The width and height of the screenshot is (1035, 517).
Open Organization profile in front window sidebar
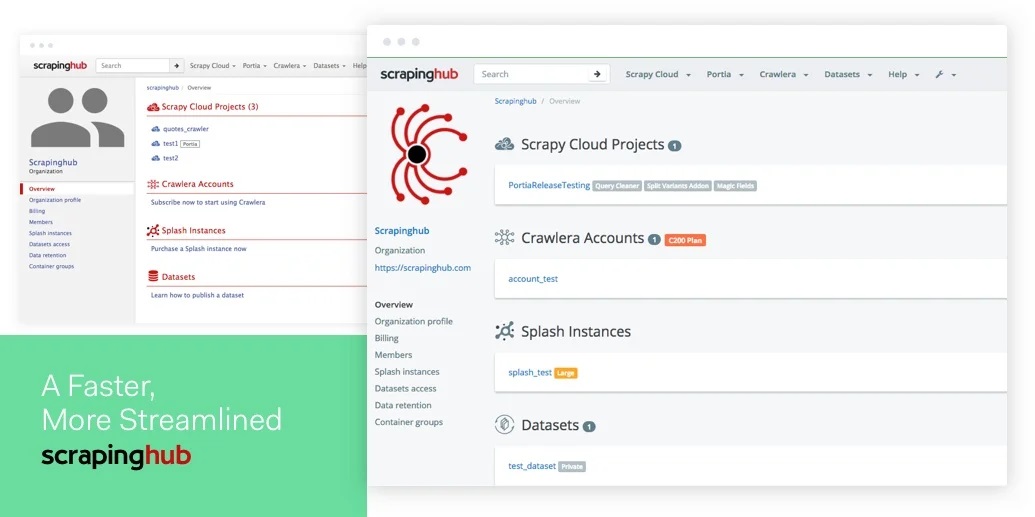click(413, 322)
